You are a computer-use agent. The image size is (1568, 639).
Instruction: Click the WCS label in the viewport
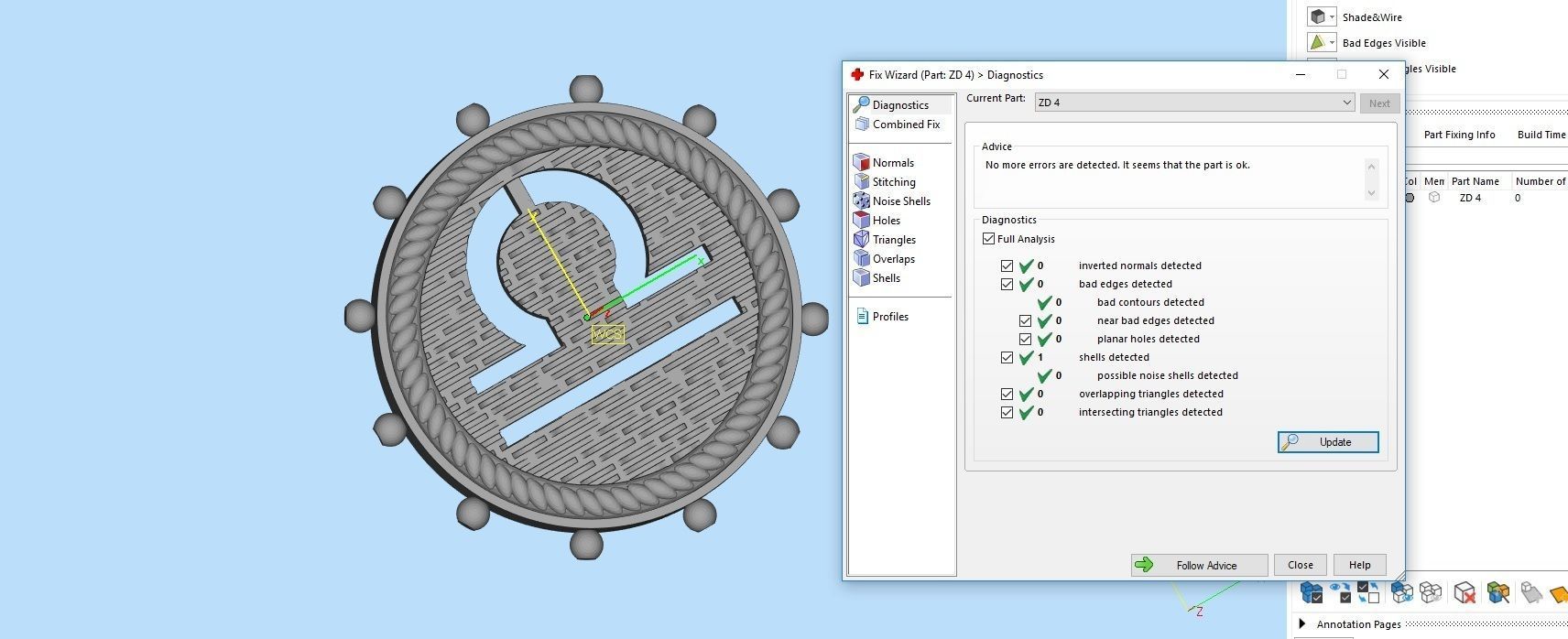coord(607,335)
